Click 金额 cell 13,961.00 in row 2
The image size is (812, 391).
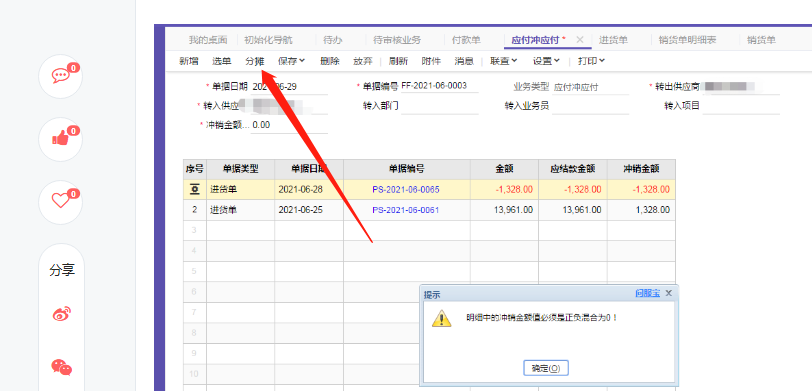[504, 210]
